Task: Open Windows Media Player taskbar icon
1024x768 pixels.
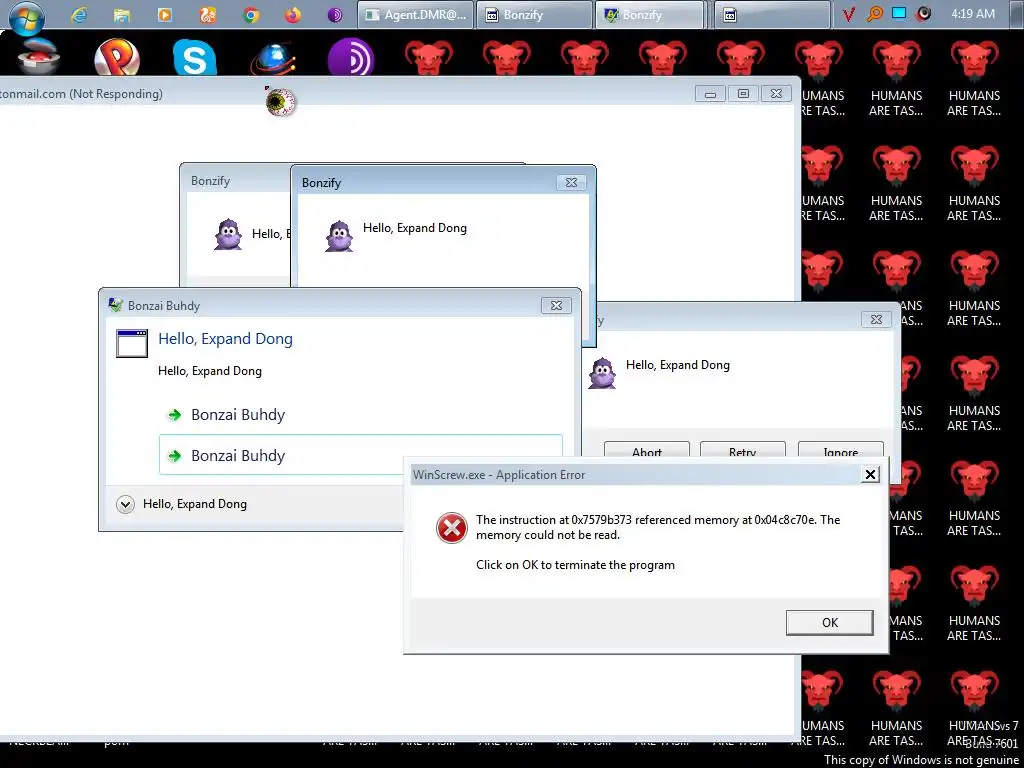Action: coord(165,14)
